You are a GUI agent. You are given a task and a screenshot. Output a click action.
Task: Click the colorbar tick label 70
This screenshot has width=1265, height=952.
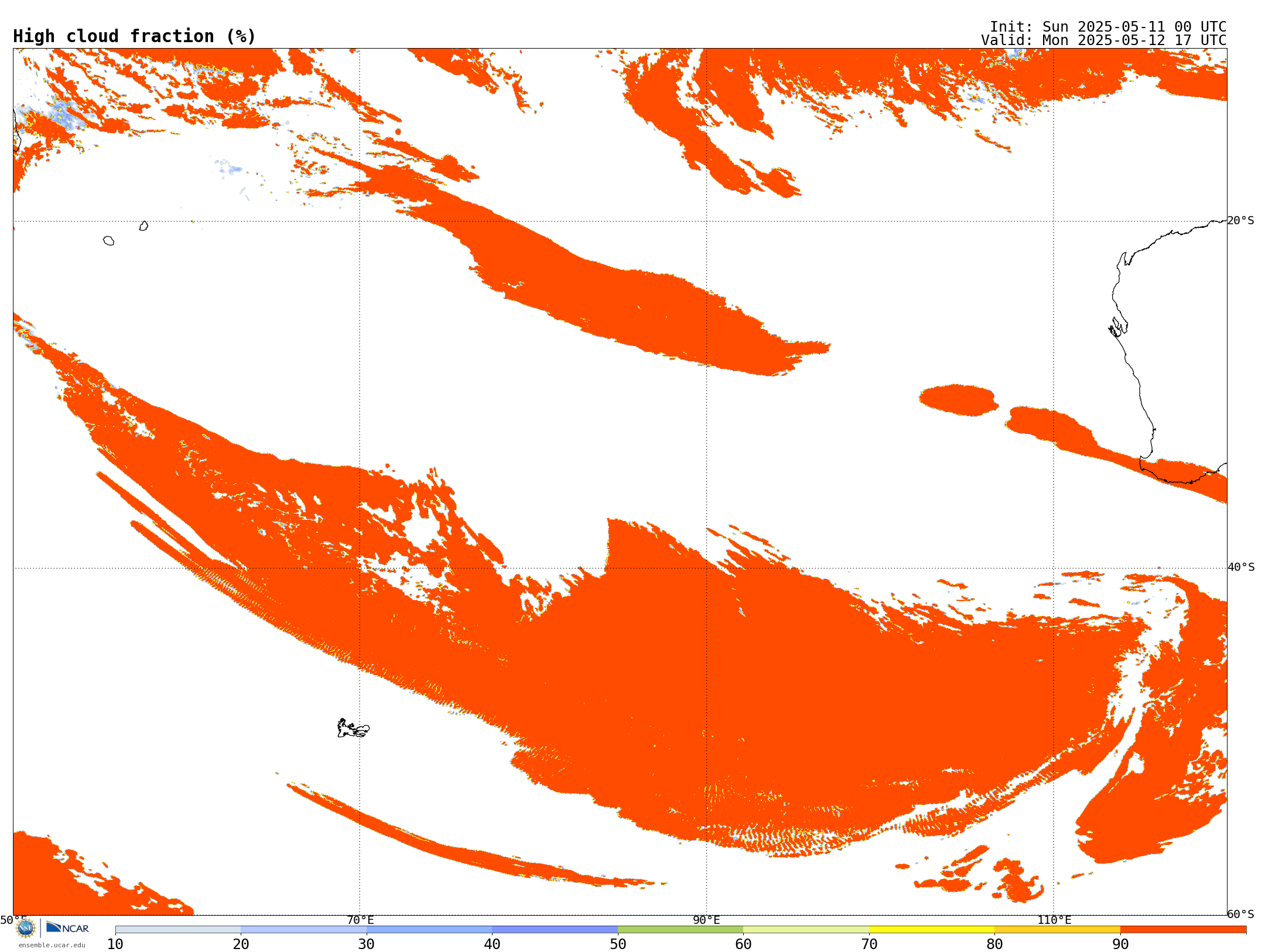tap(869, 944)
